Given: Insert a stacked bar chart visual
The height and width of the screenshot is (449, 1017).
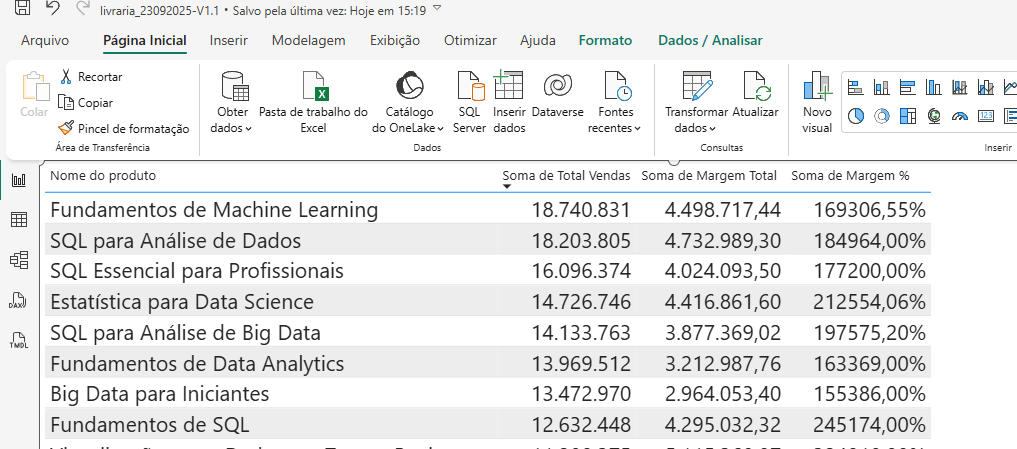Looking at the screenshot, I should pyautogui.click(x=855, y=87).
